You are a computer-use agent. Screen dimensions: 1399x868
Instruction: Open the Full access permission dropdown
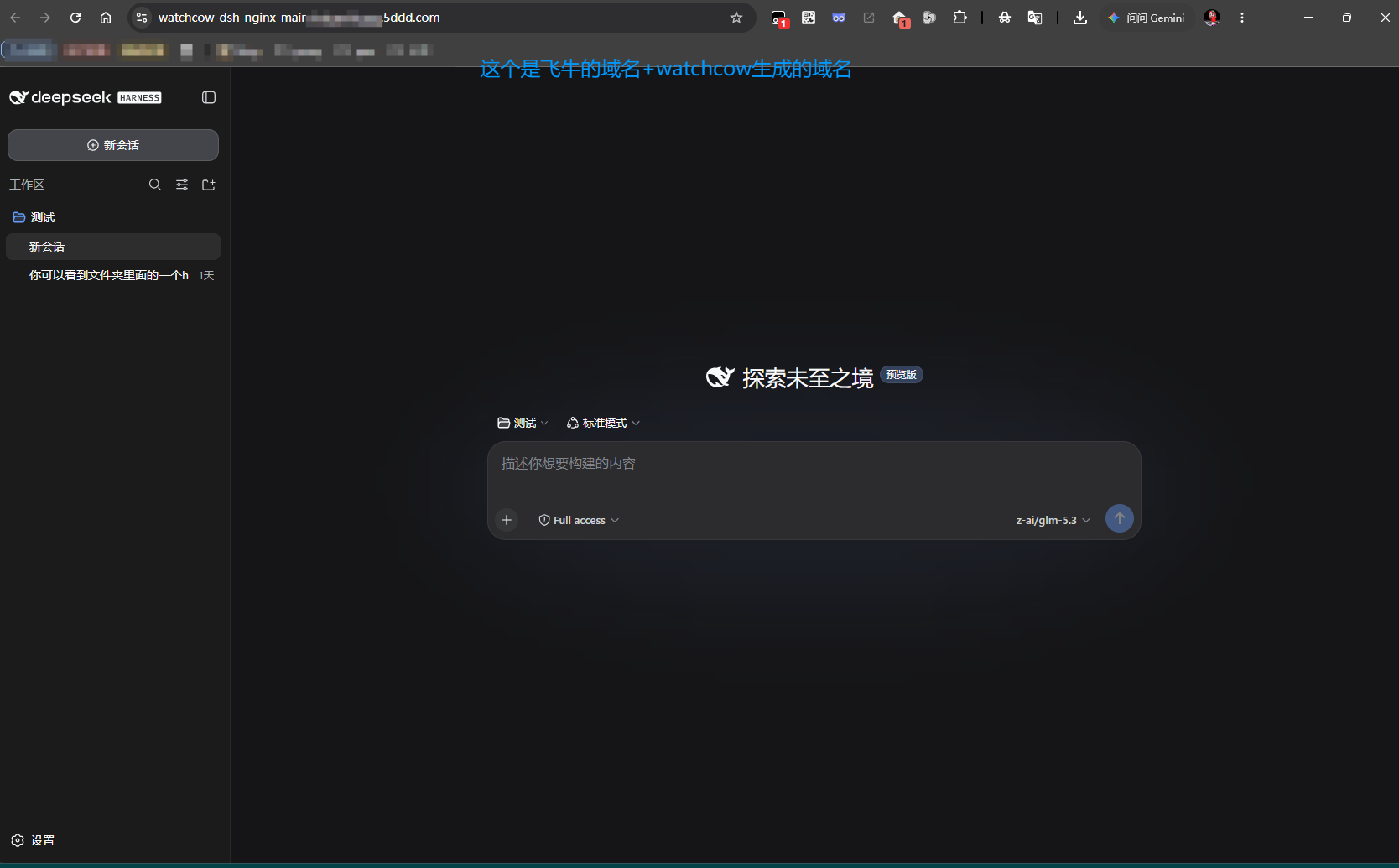579,520
